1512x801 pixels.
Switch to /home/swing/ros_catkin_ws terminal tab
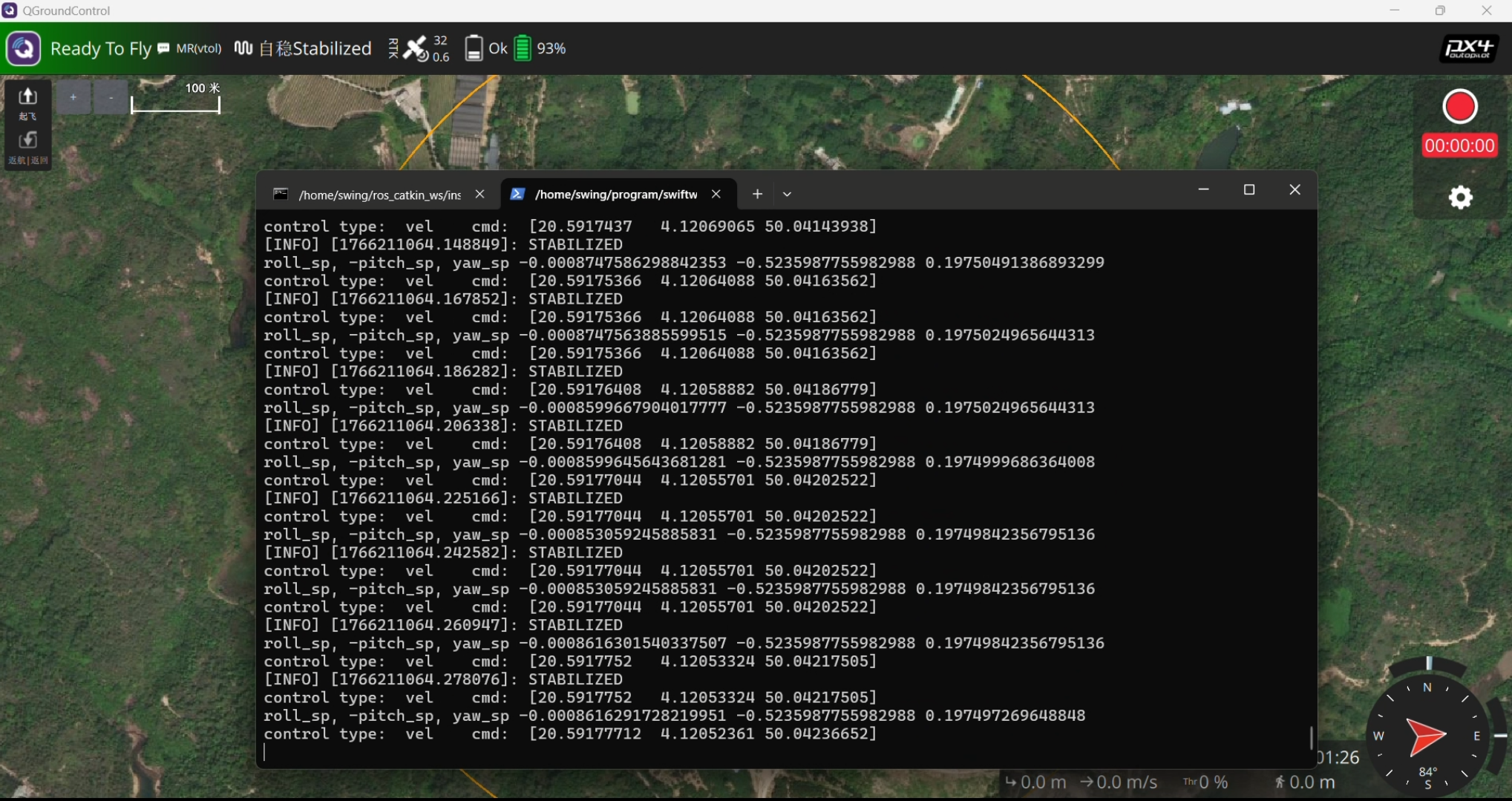(379, 194)
